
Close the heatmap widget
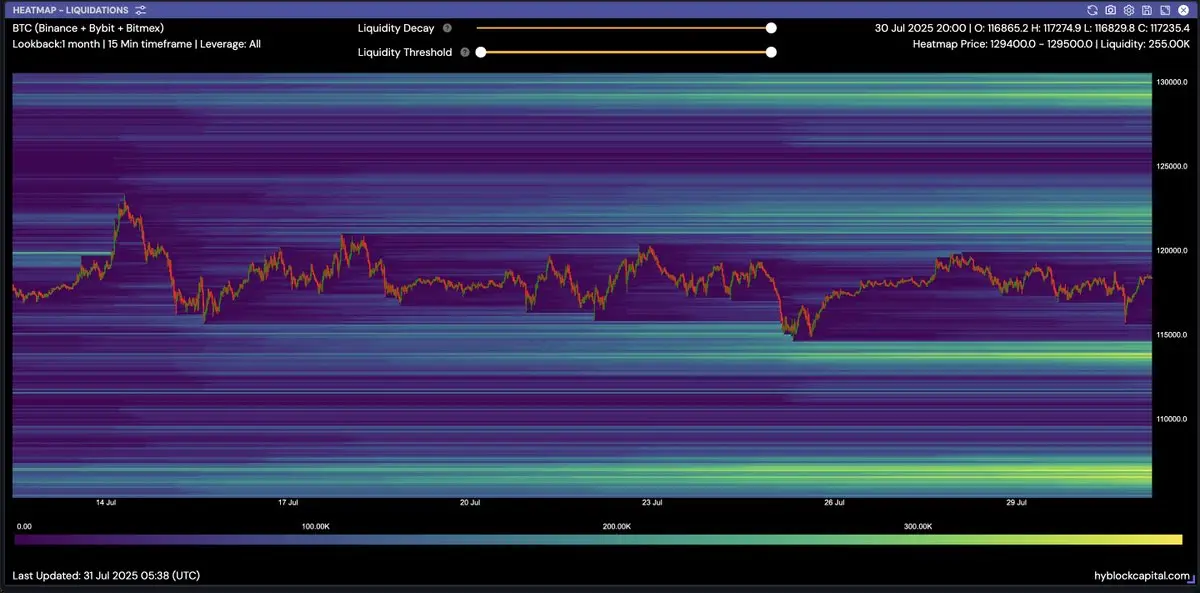click(1182, 9)
